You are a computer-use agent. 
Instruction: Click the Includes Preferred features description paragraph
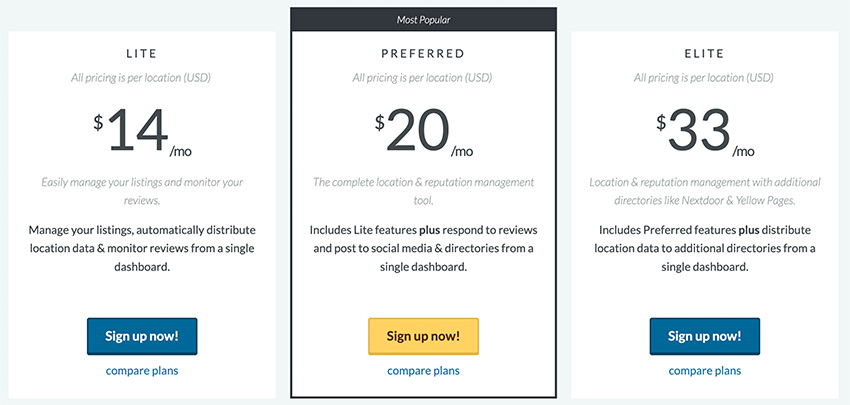coord(705,248)
